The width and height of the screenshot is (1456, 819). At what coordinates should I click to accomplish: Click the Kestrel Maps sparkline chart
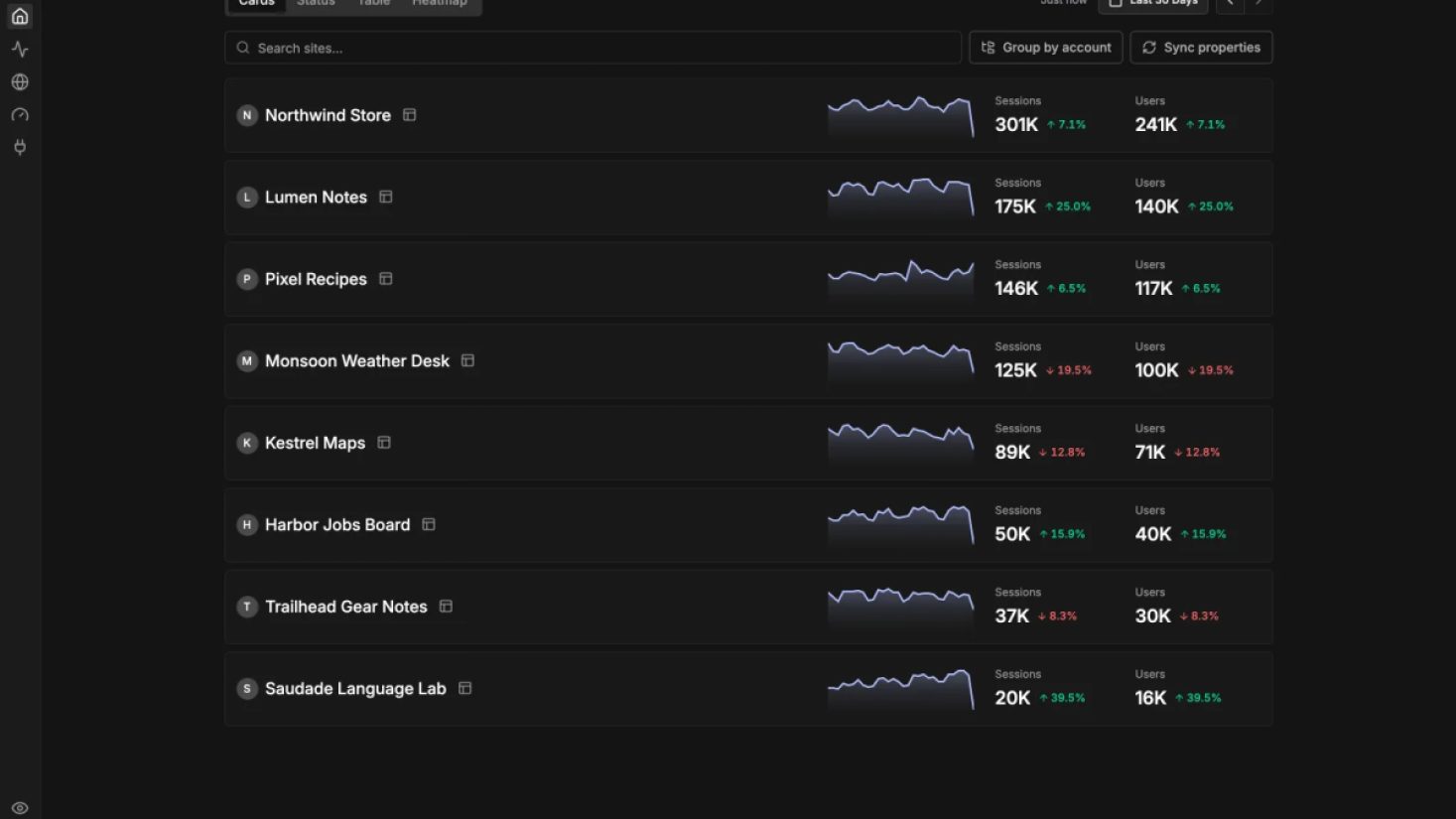pyautogui.click(x=901, y=444)
